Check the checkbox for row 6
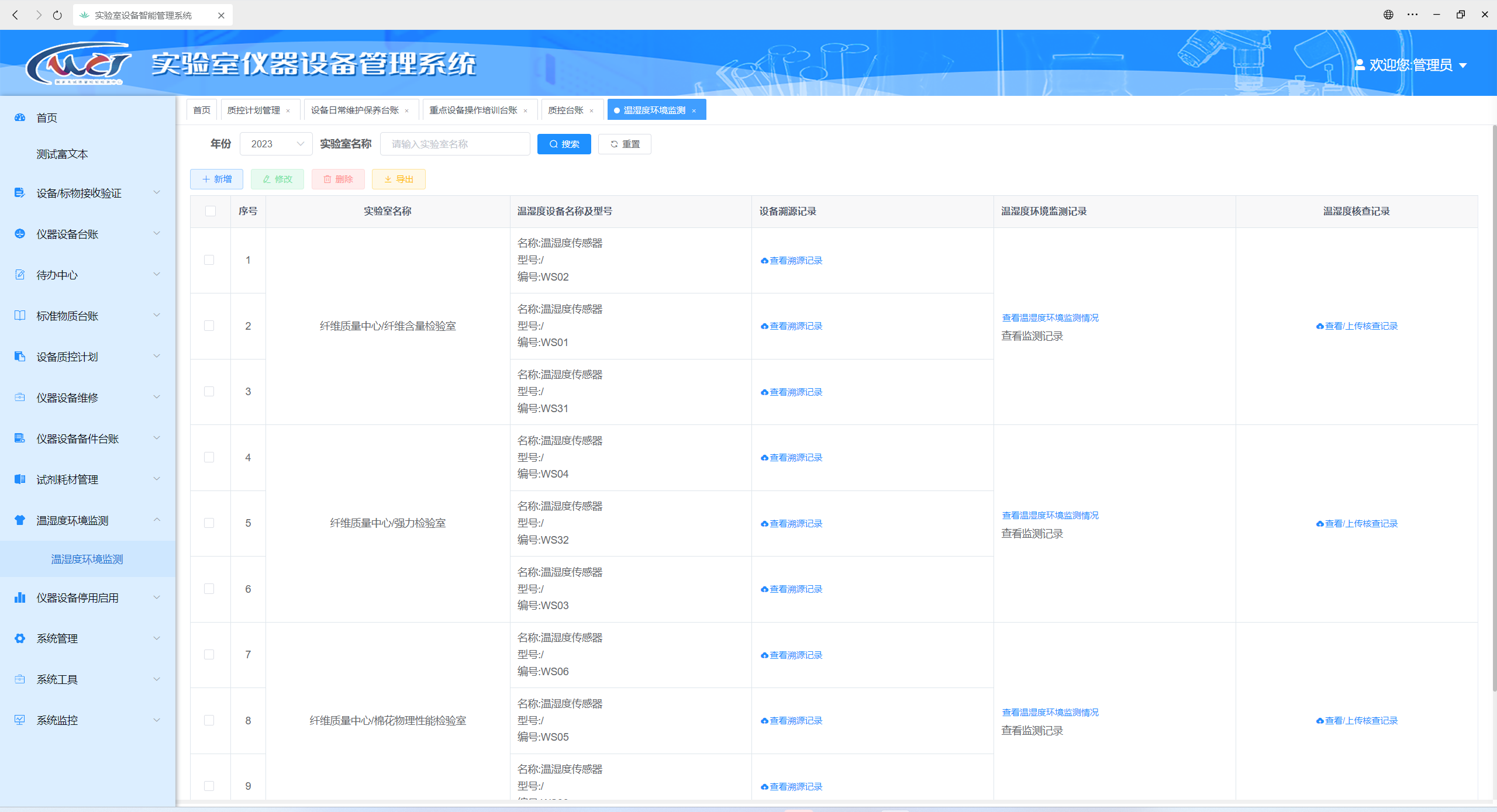Image resolution: width=1497 pixels, height=812 pixels. [x=209, y=589]
